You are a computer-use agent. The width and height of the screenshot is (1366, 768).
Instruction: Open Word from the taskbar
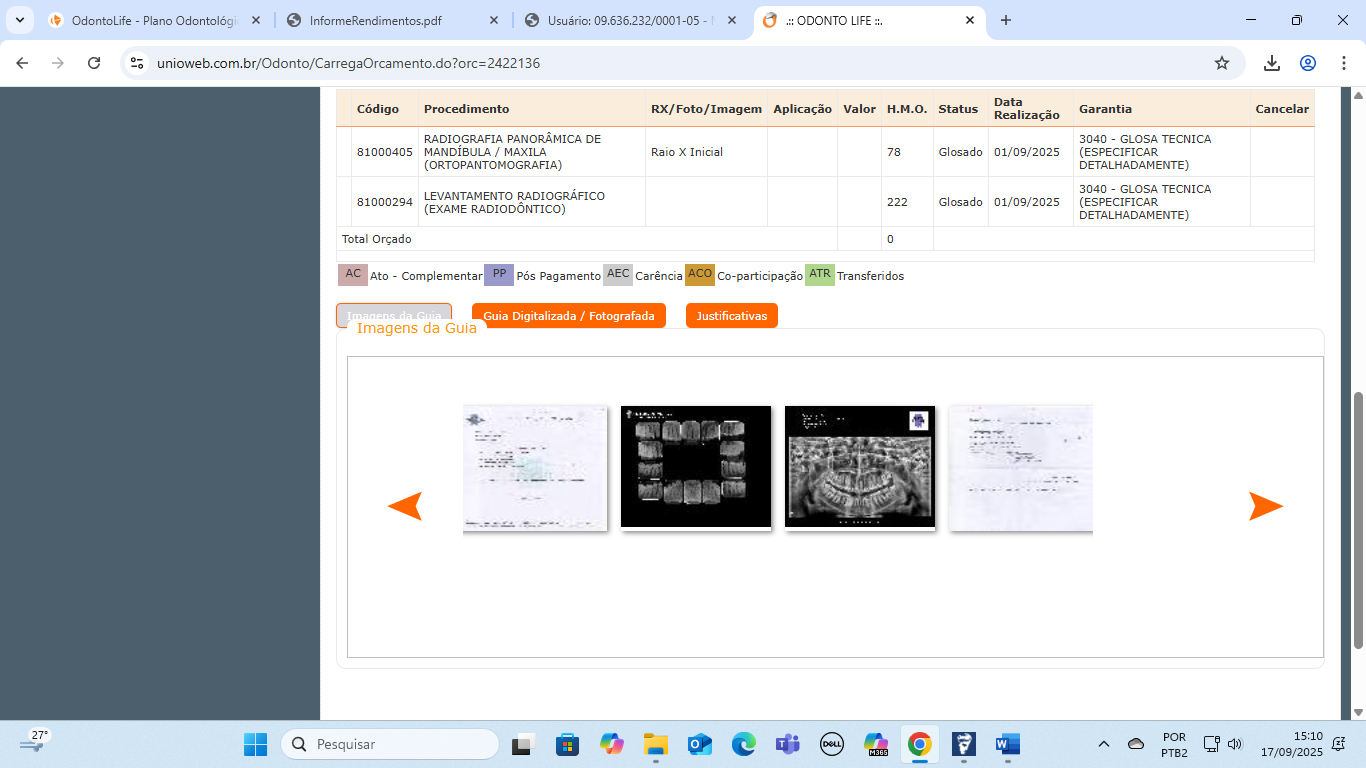pos(1007,744)
